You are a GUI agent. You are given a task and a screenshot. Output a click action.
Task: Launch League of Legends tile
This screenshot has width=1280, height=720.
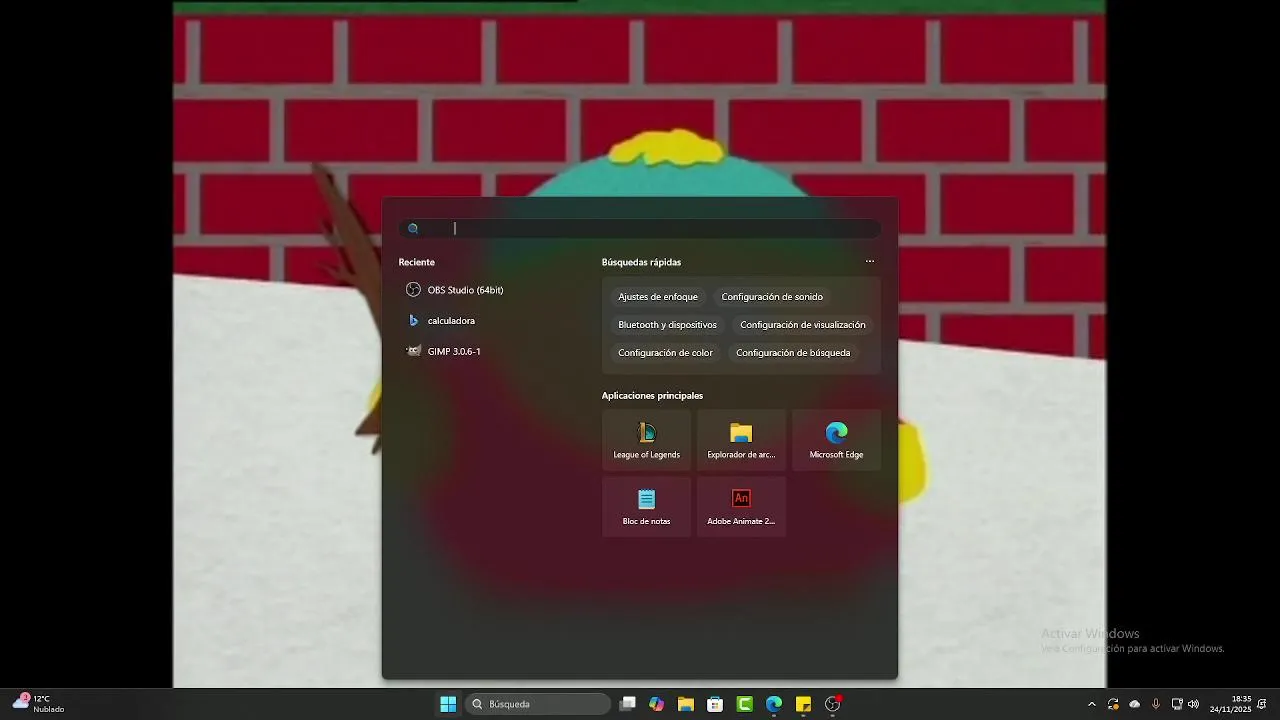647,440
